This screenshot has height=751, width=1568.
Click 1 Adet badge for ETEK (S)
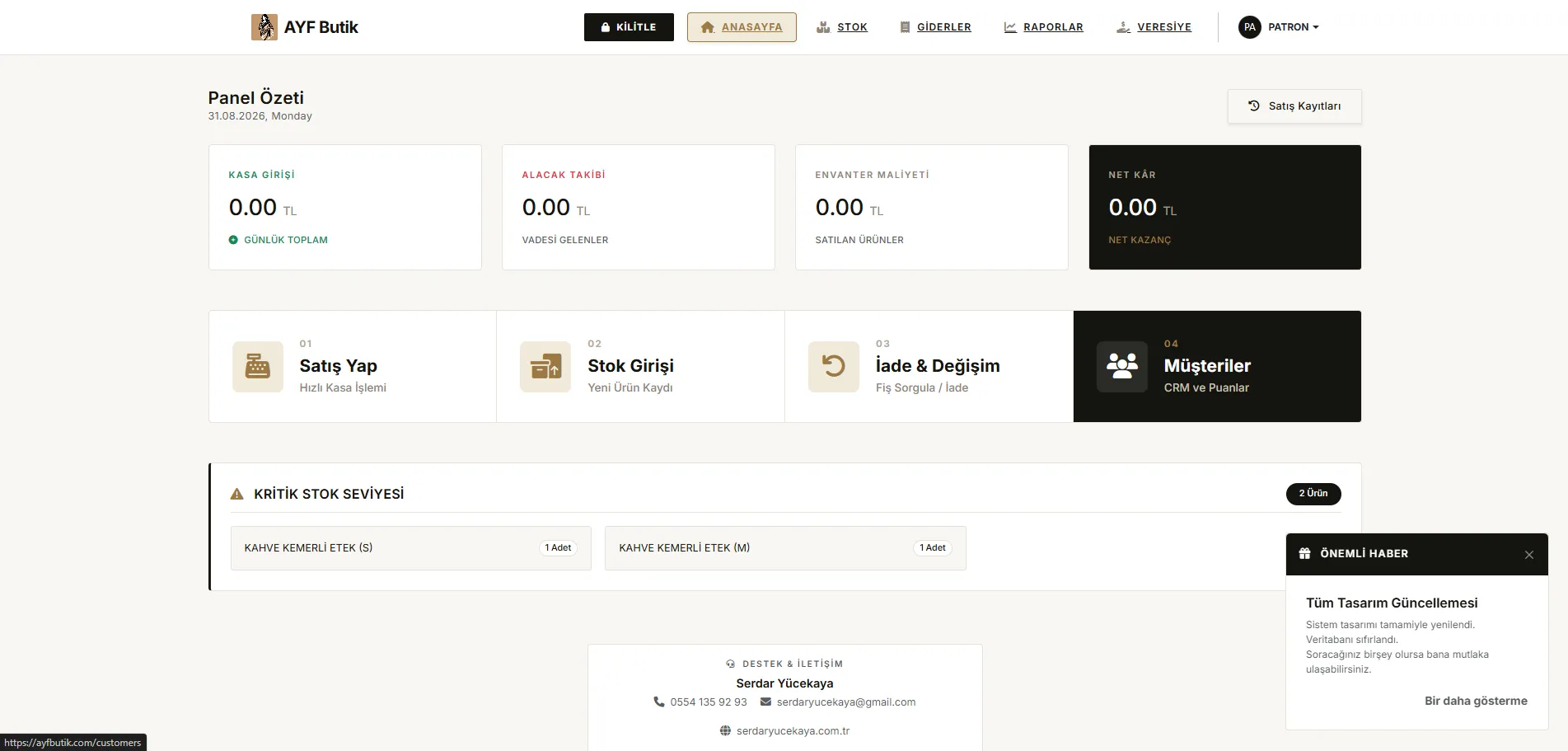pos(558,548)
